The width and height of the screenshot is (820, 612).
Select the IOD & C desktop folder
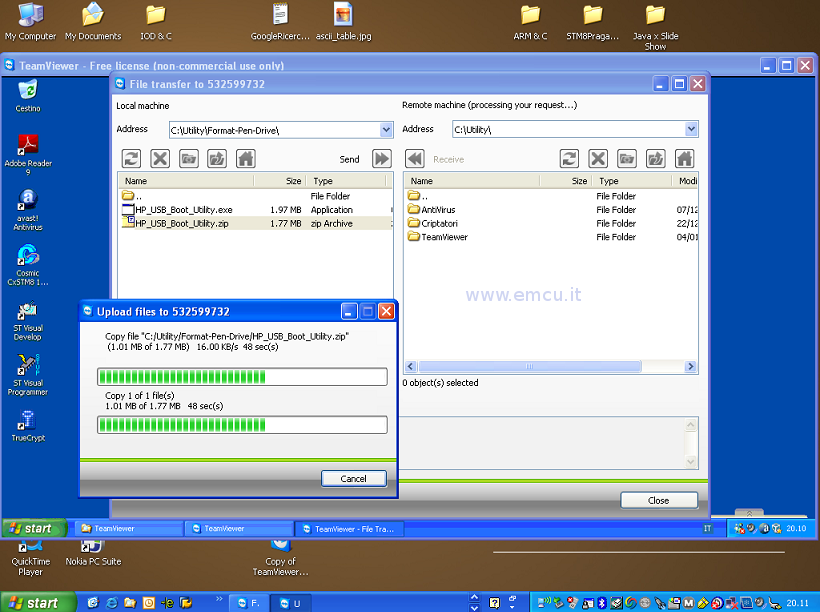155,21
